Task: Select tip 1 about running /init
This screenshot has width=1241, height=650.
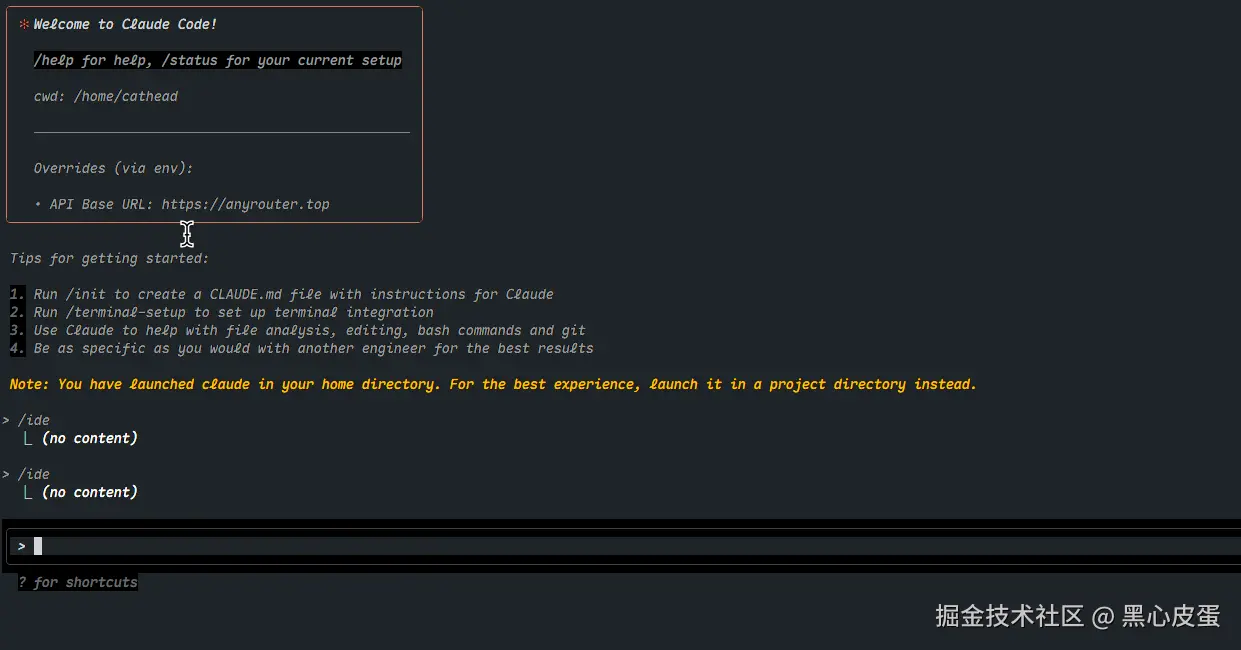Action: coord(282,294)
